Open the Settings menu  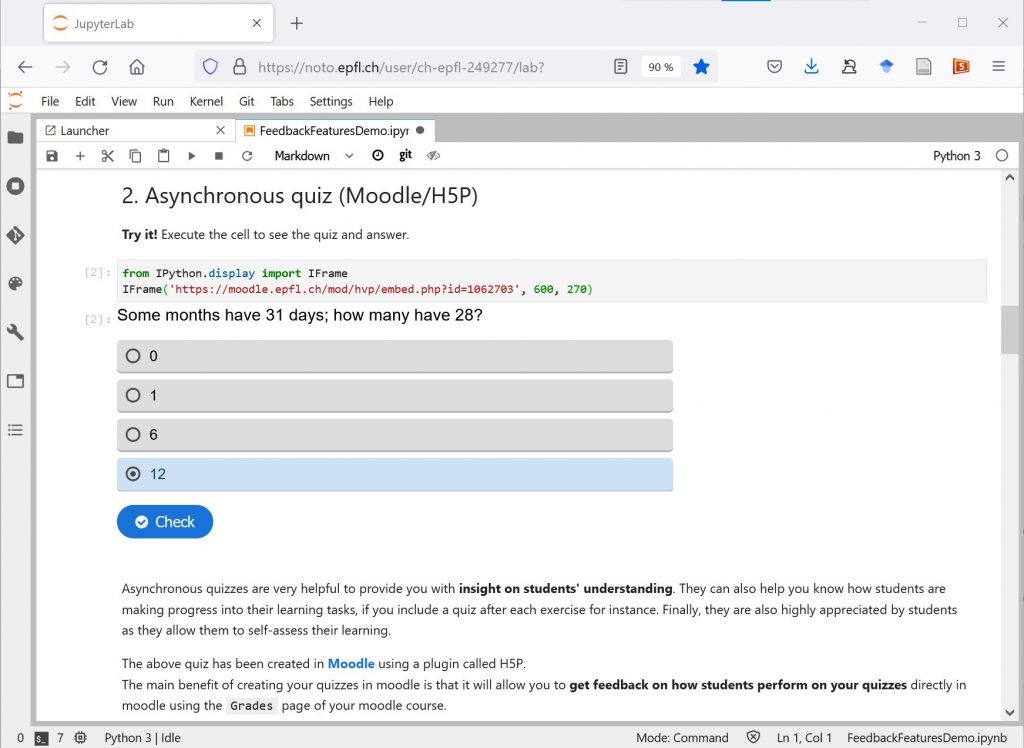[330, 101]
